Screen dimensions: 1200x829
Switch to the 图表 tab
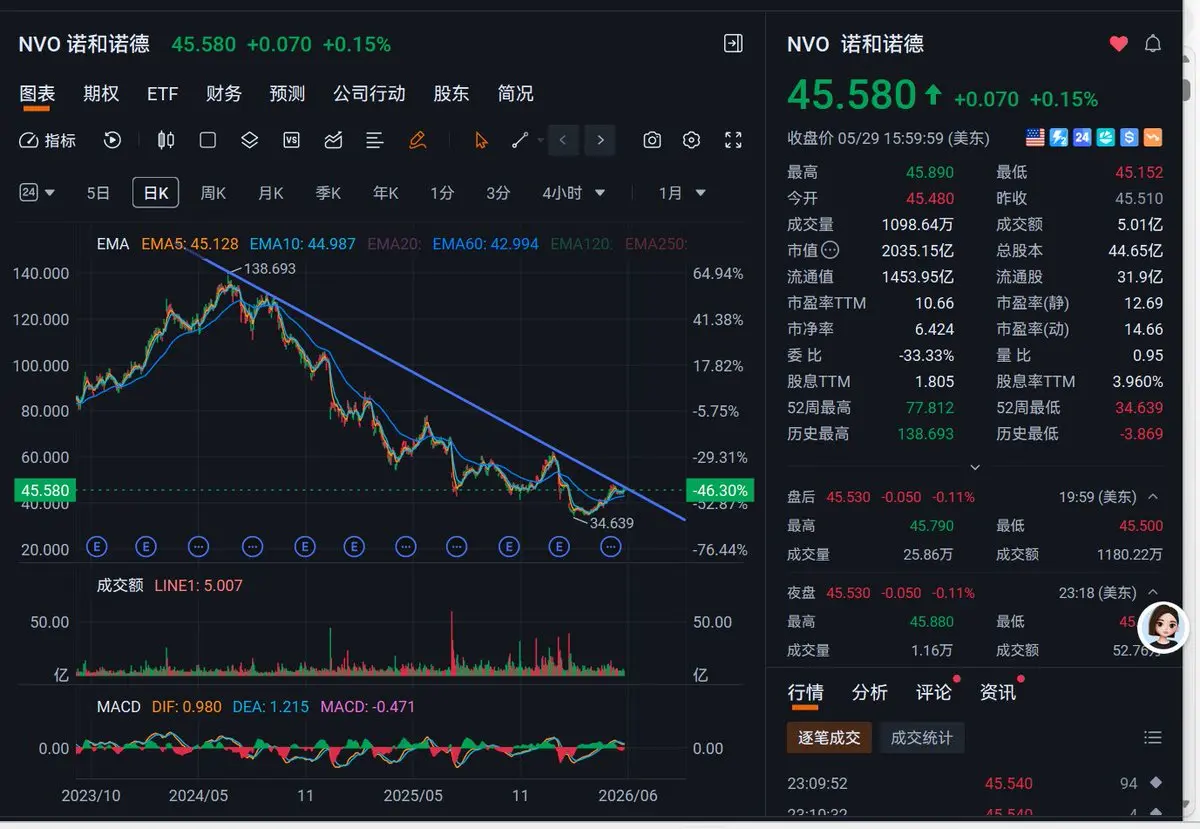coord(37,94)
